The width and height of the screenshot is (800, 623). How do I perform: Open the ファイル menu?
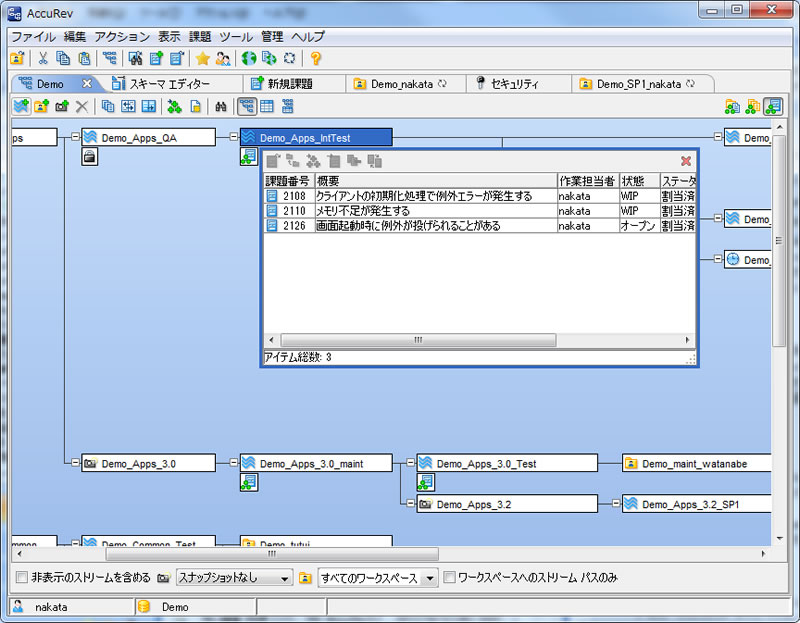34,37
